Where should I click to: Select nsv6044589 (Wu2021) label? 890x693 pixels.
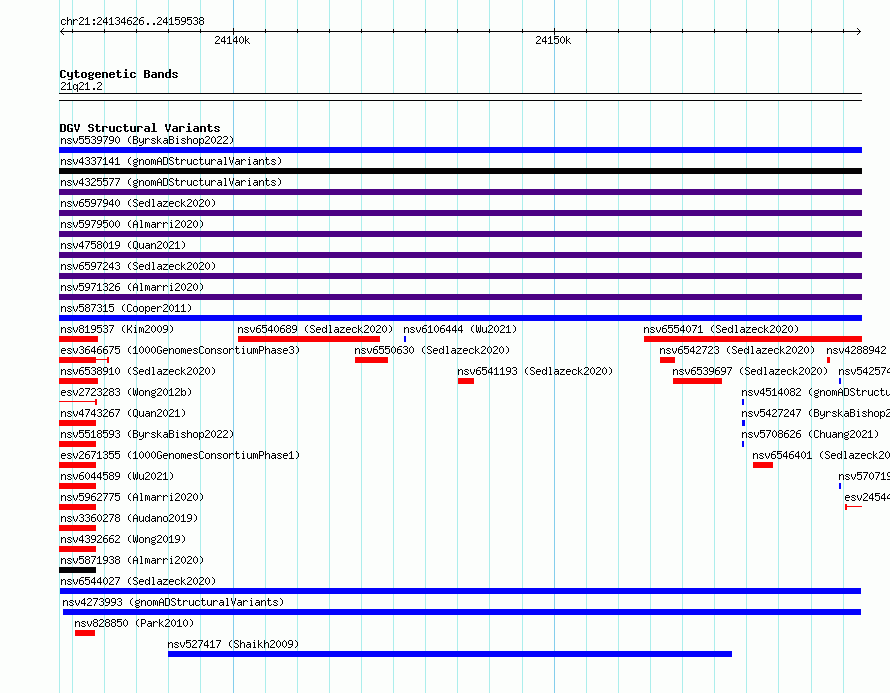click(117, 476)
